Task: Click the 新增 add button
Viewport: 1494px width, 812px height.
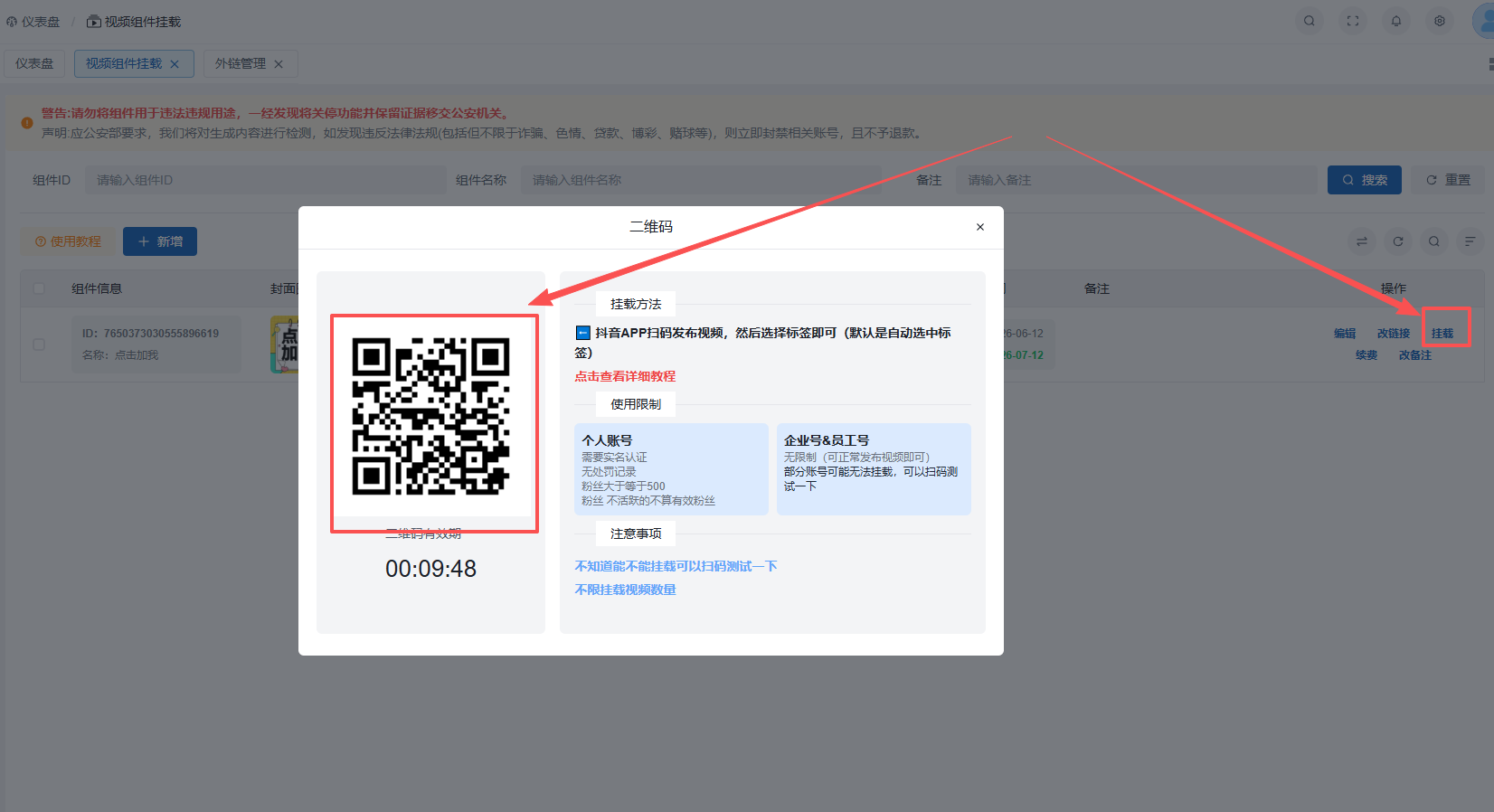Action: (160, 241)
